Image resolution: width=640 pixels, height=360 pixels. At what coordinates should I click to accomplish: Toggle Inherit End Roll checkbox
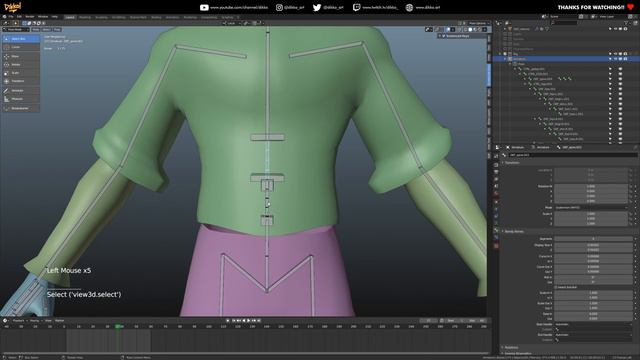(x=556, y=287)
